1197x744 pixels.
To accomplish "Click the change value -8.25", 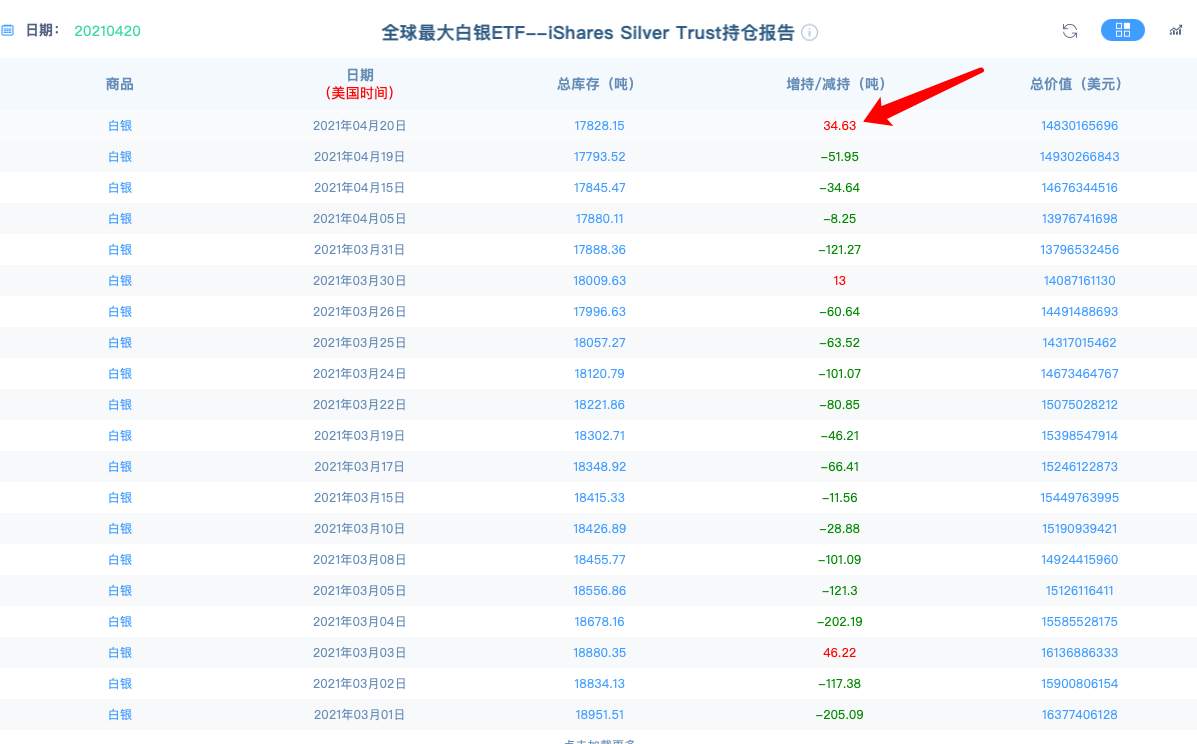I will [x=839, y=218].
